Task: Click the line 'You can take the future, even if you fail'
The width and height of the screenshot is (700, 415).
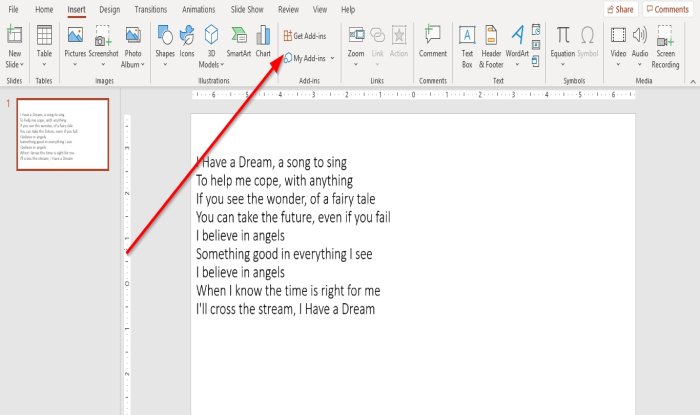Action: [x=293, y=217]
